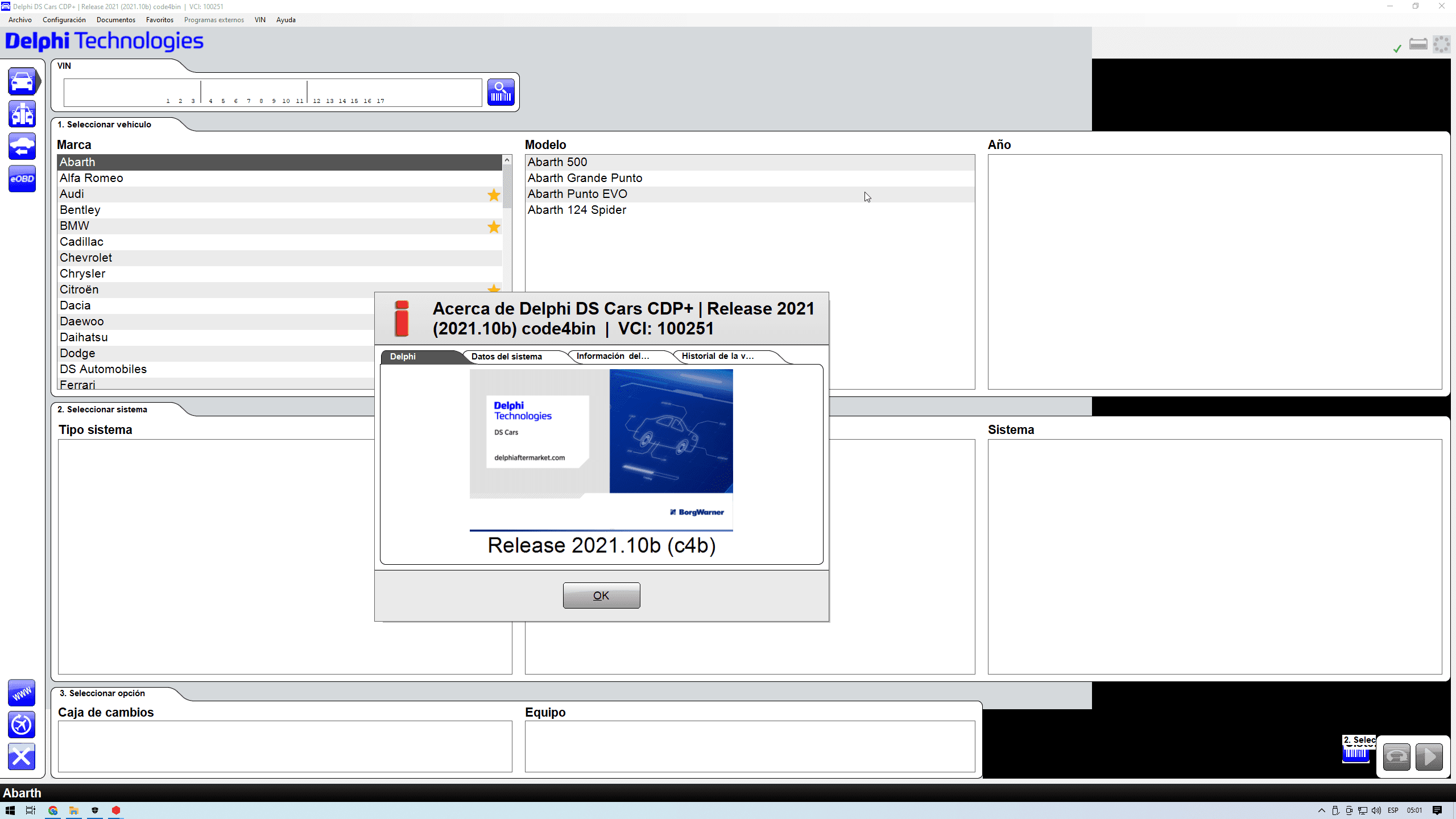Click in the VIN input field

click(273, 90)
